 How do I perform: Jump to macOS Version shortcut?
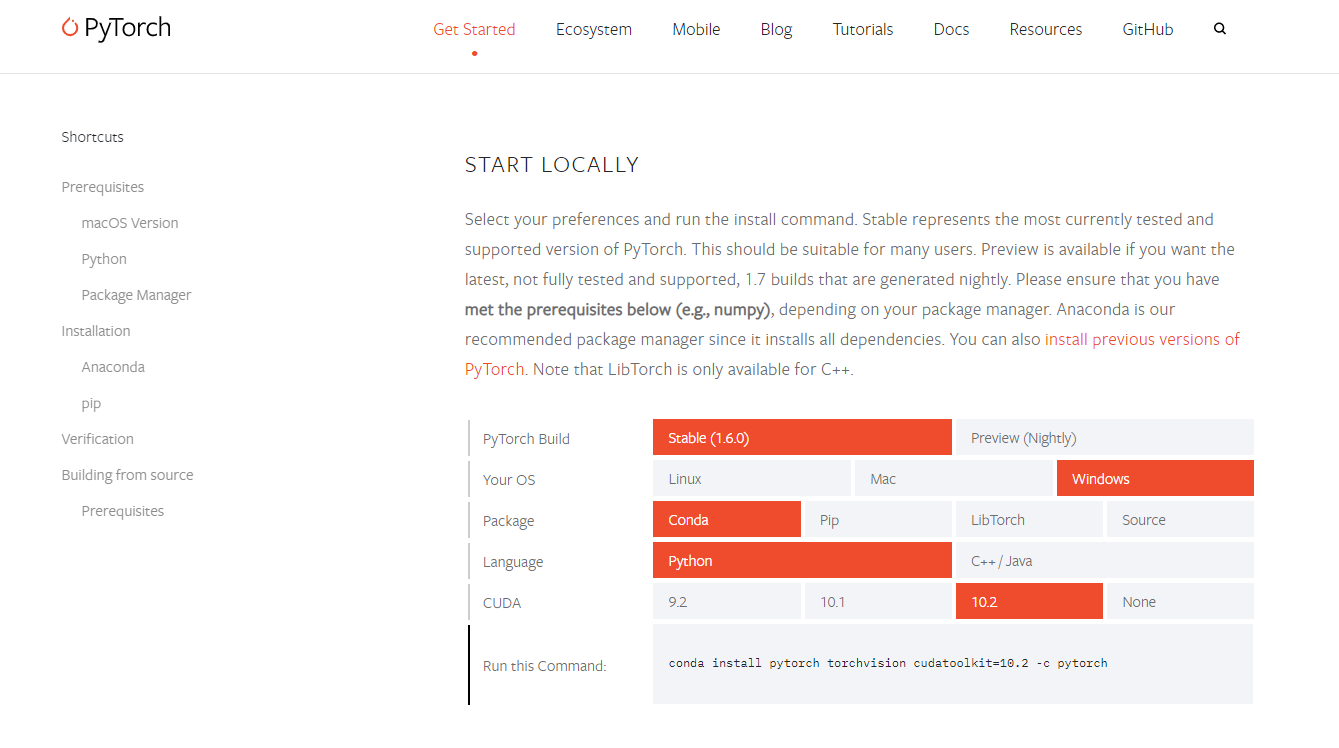(x=130, y=223)
